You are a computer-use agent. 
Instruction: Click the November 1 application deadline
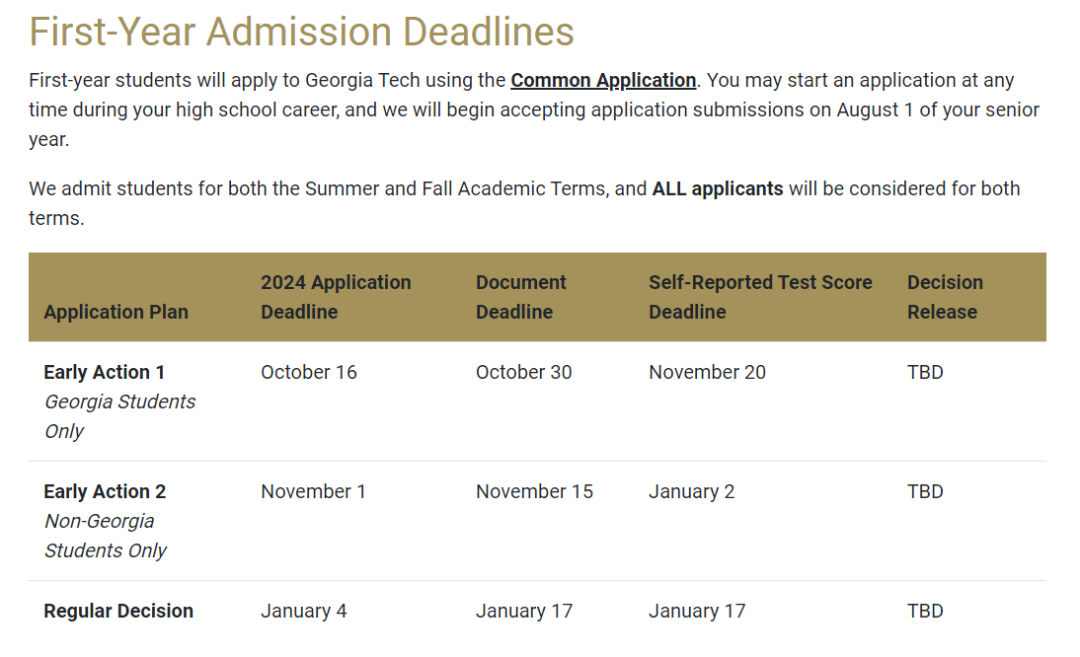(313, 491)
